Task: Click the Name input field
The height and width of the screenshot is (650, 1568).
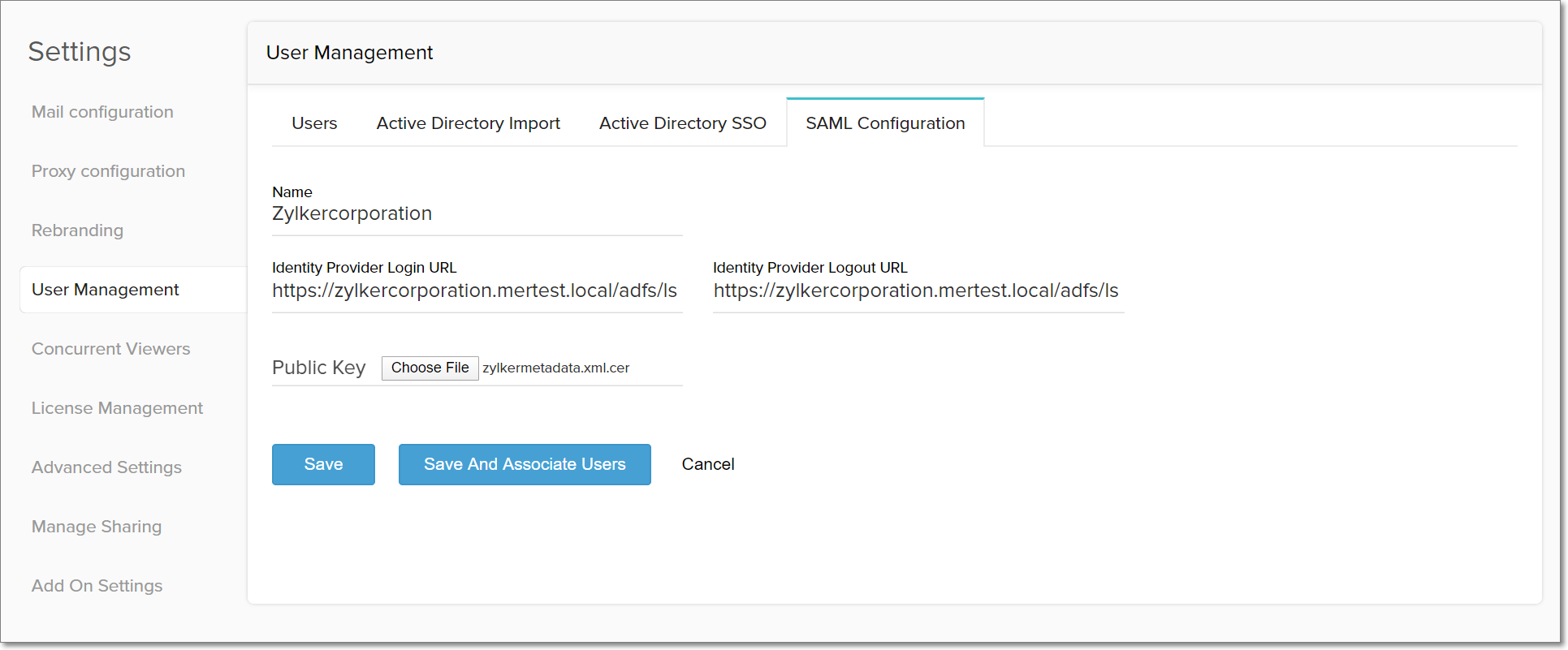Action: (x=476, y=214)
